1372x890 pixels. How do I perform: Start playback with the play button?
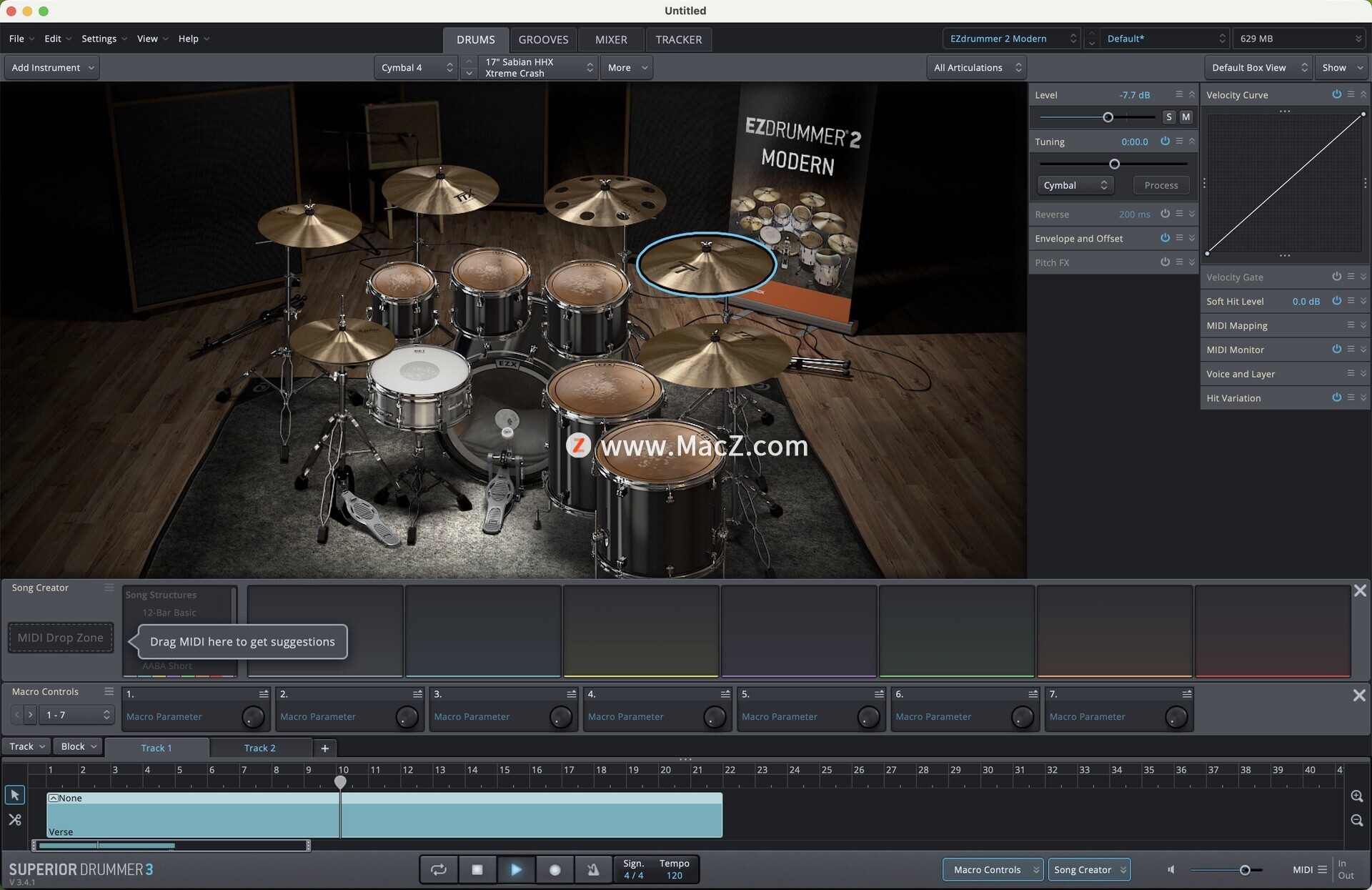point(516,869)
